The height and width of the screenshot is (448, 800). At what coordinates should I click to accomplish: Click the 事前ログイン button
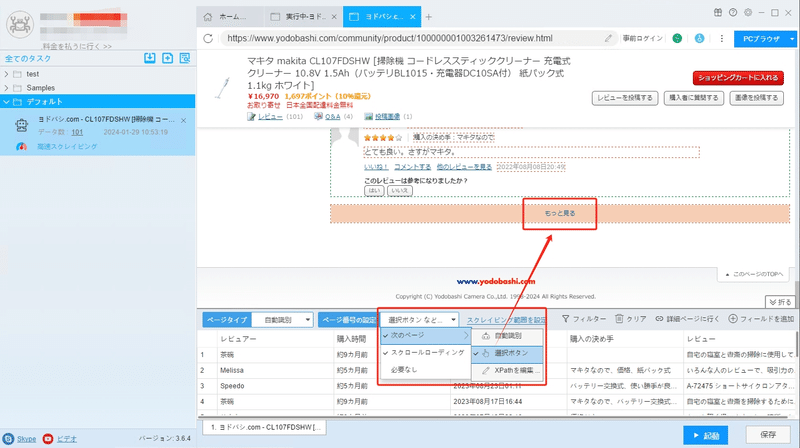[x=643, y=38]
